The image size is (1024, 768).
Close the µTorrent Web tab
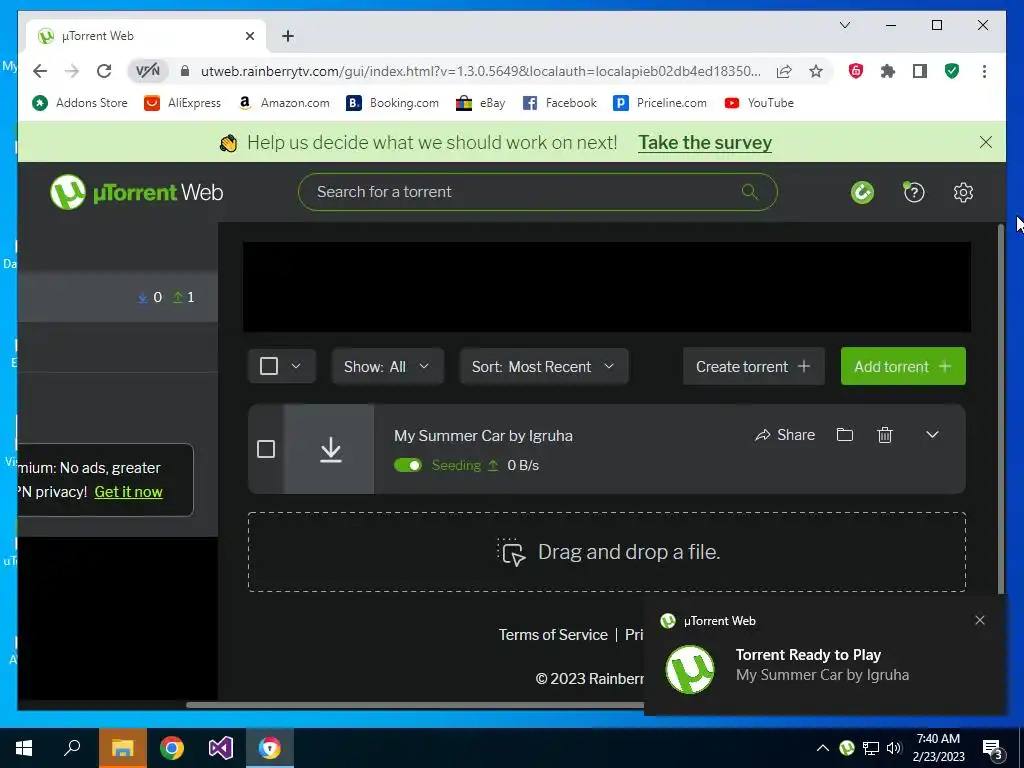click(249, 36)
